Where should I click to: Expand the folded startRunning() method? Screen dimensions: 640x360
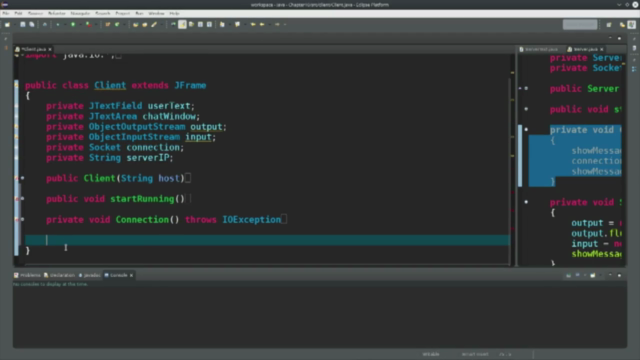pyautogui.click(x=22, y=198)
